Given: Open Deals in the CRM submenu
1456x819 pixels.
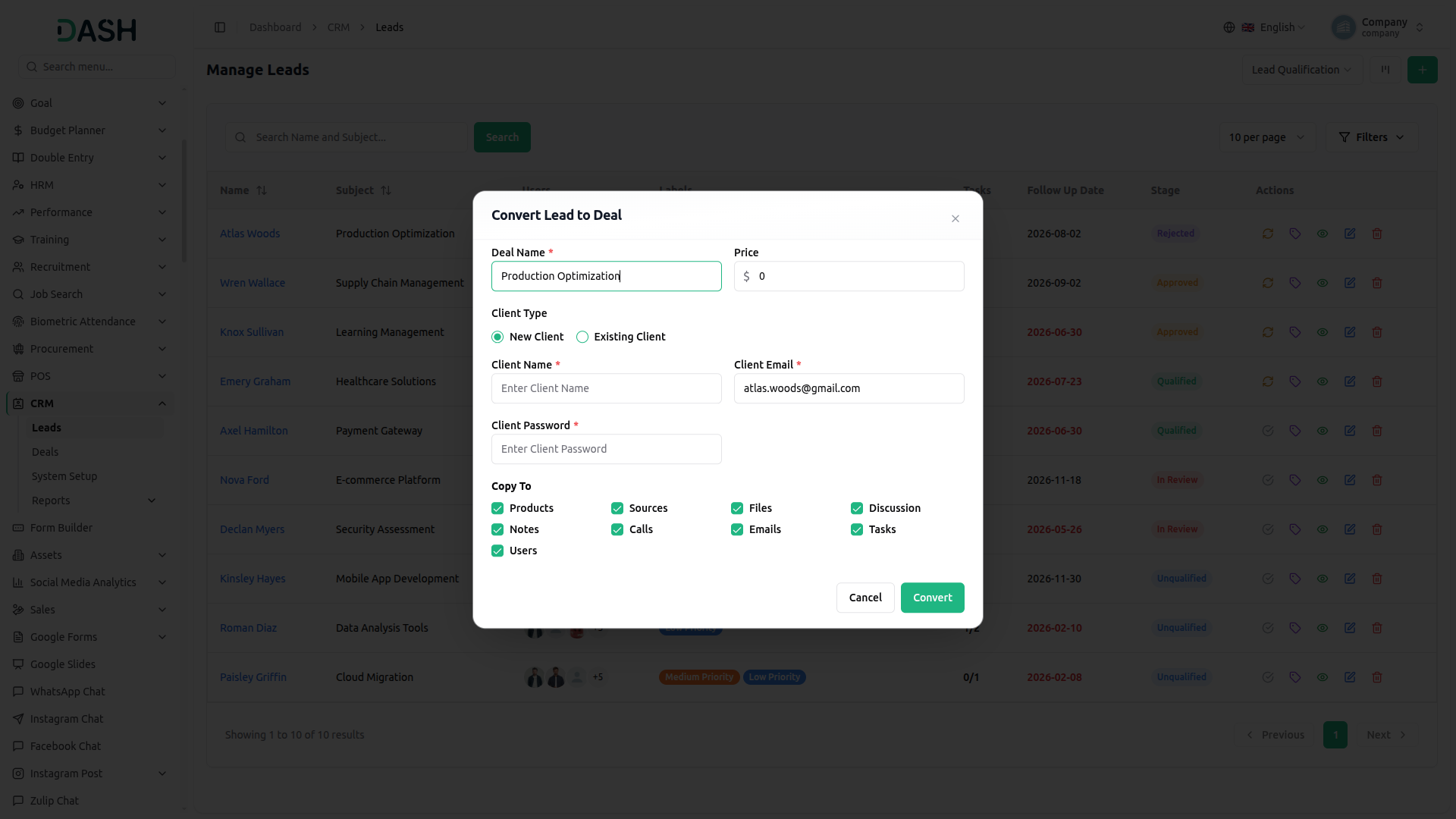Looking at the screenshot, I should (45, 452).
